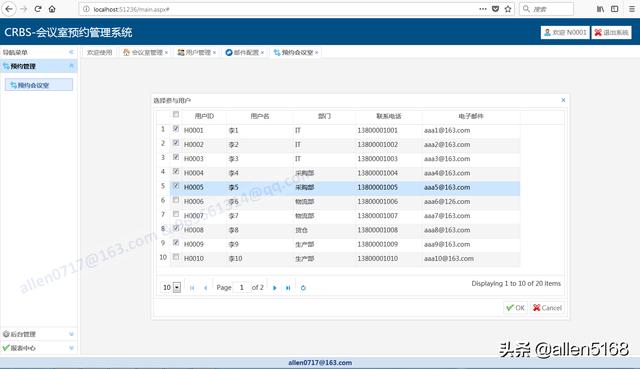The image size is (640, 369).
Task: Go to last page pager icon
Action: pyautogui.click(x=288, y=288)
